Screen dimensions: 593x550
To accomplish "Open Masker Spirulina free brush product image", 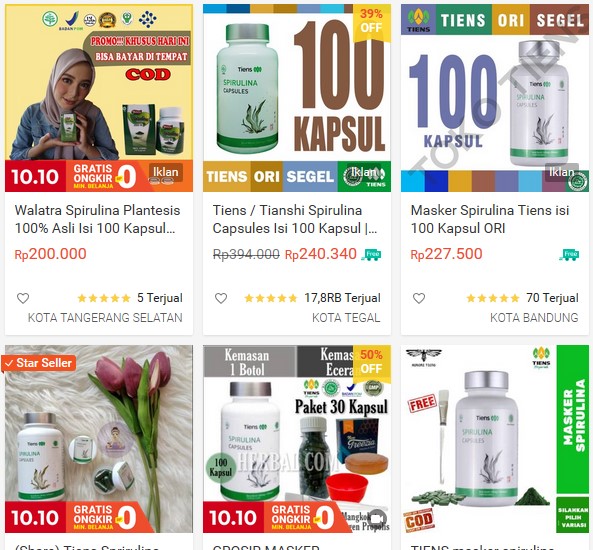I will pyautogui.click(x=495, y=439).
